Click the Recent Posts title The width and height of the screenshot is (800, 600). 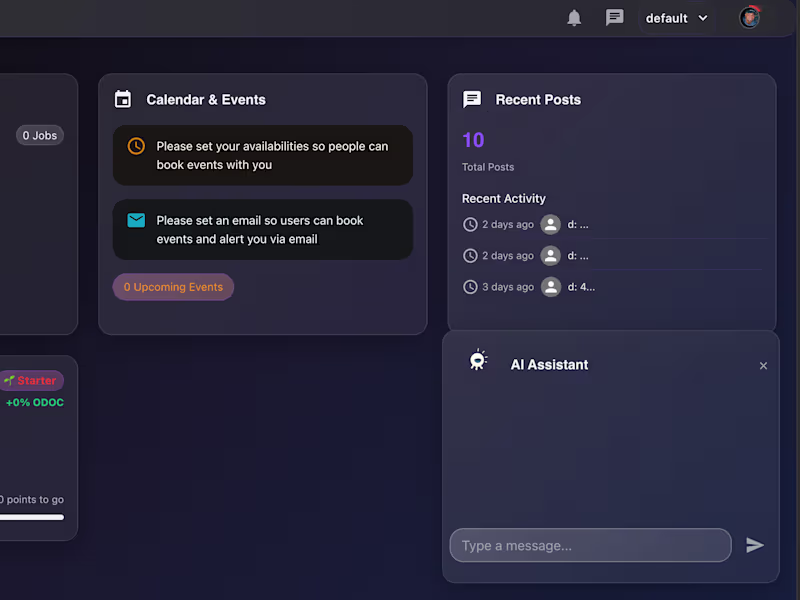(x=538, y=99)
